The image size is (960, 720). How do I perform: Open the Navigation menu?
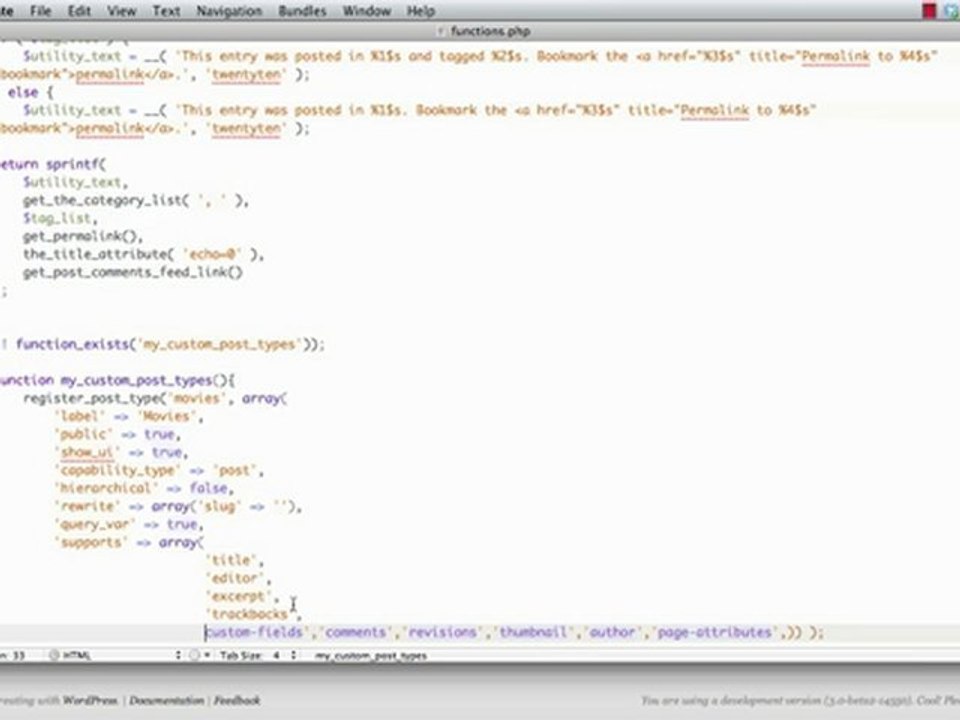(229, 11)
